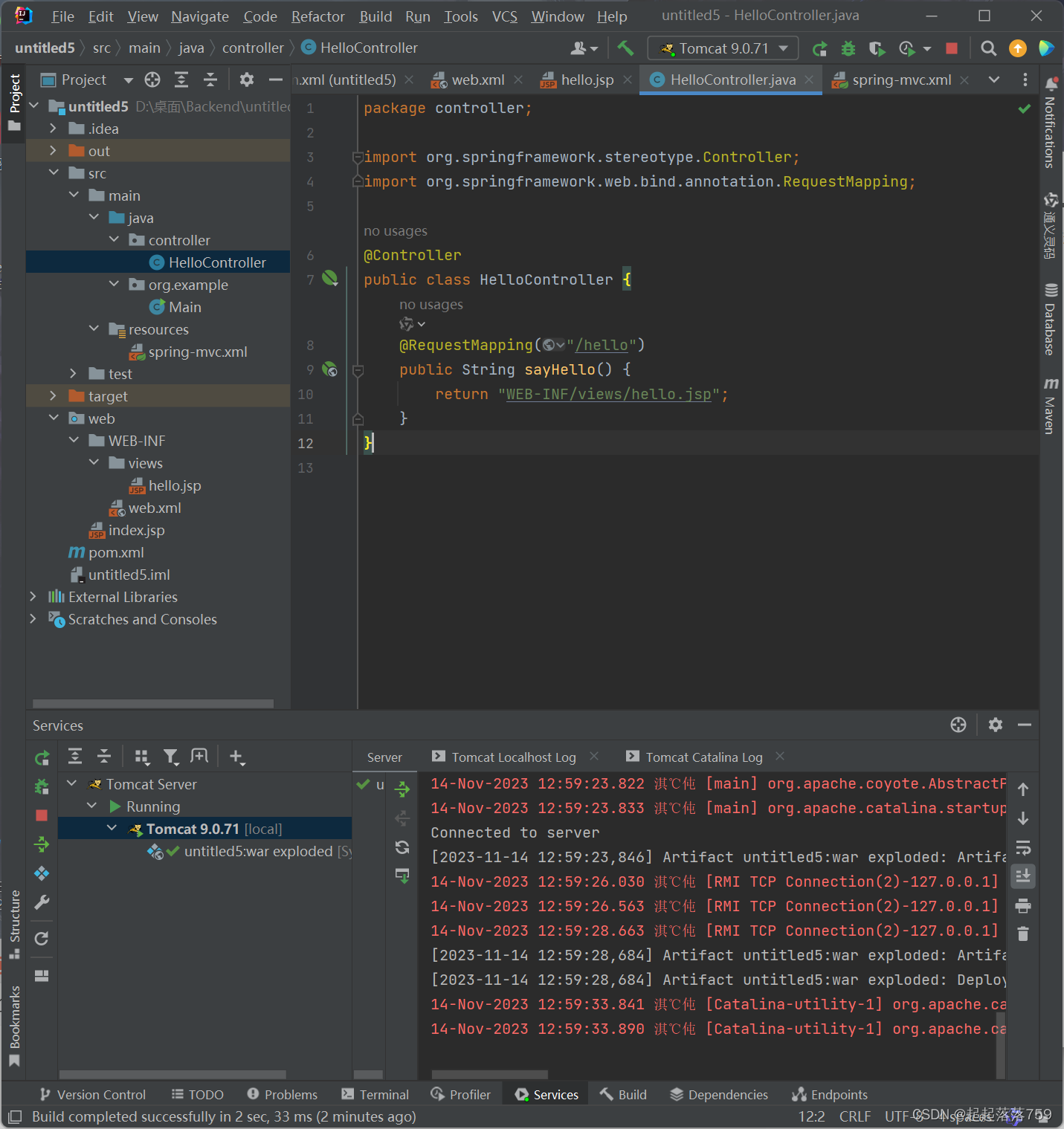Collapse the src folder
The width and height of the screenshot is (1064, 1129).
53,173
